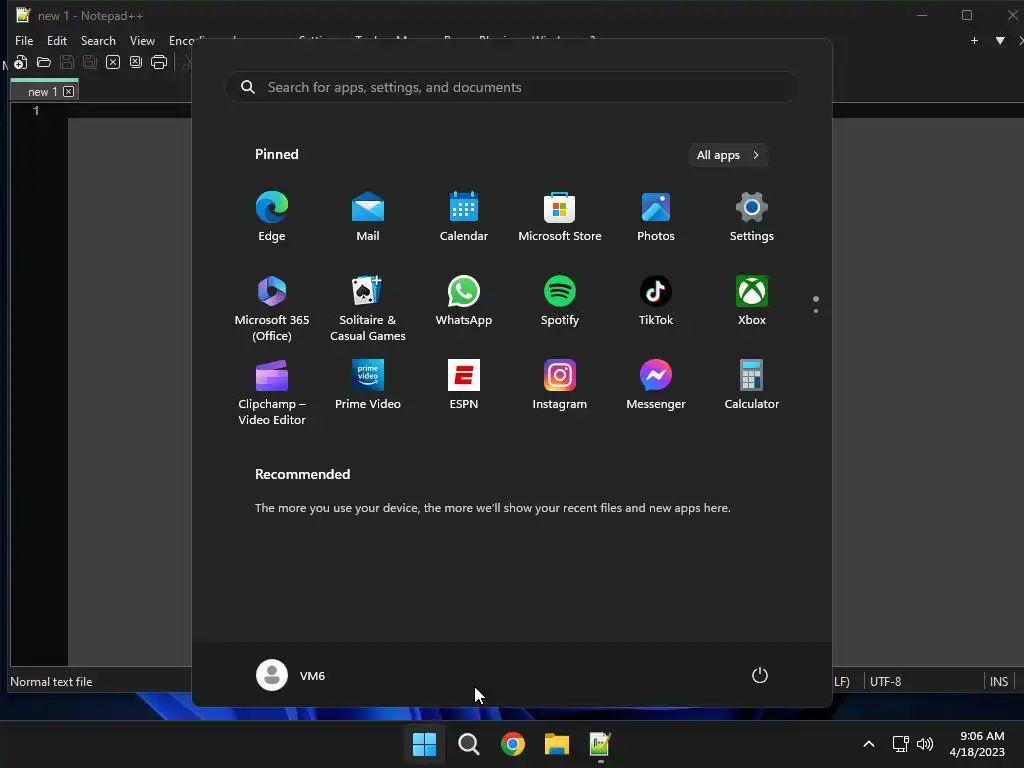Open Microsoft 365 (Office)
Screen dimensions: 1024x768
click(272, 308)
